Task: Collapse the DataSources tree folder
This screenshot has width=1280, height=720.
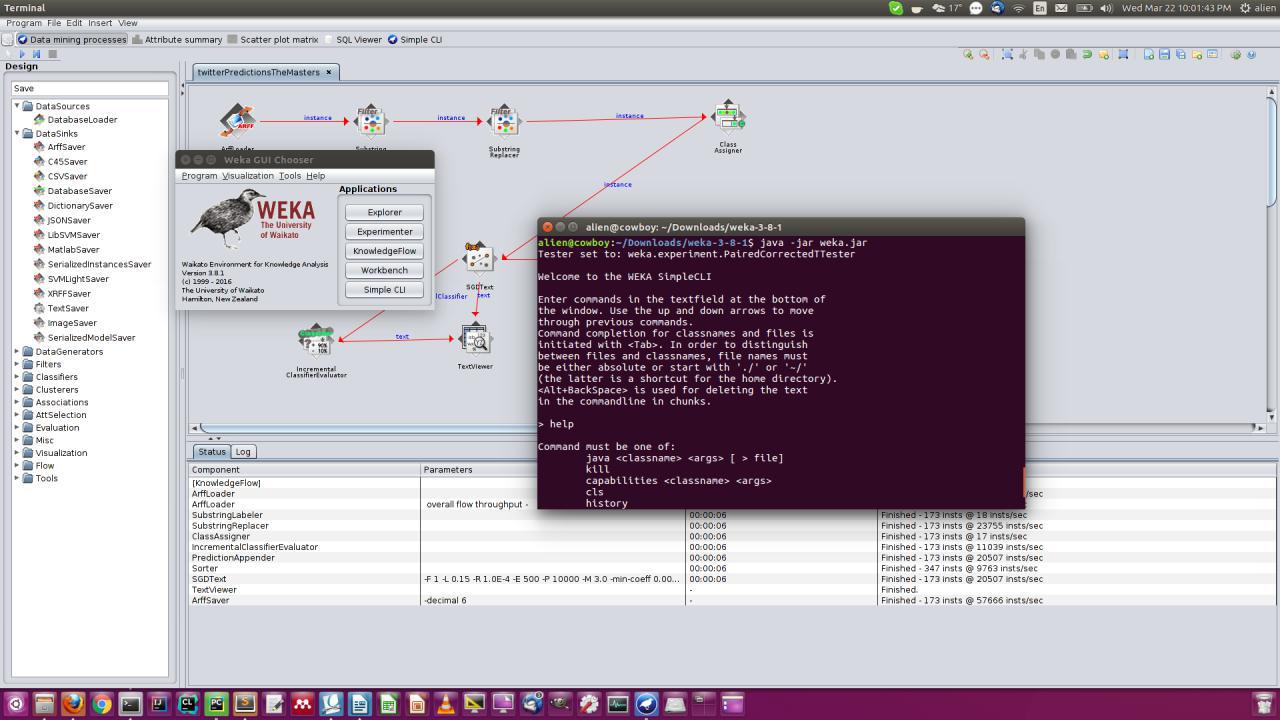Action: (x=17, y=106)
